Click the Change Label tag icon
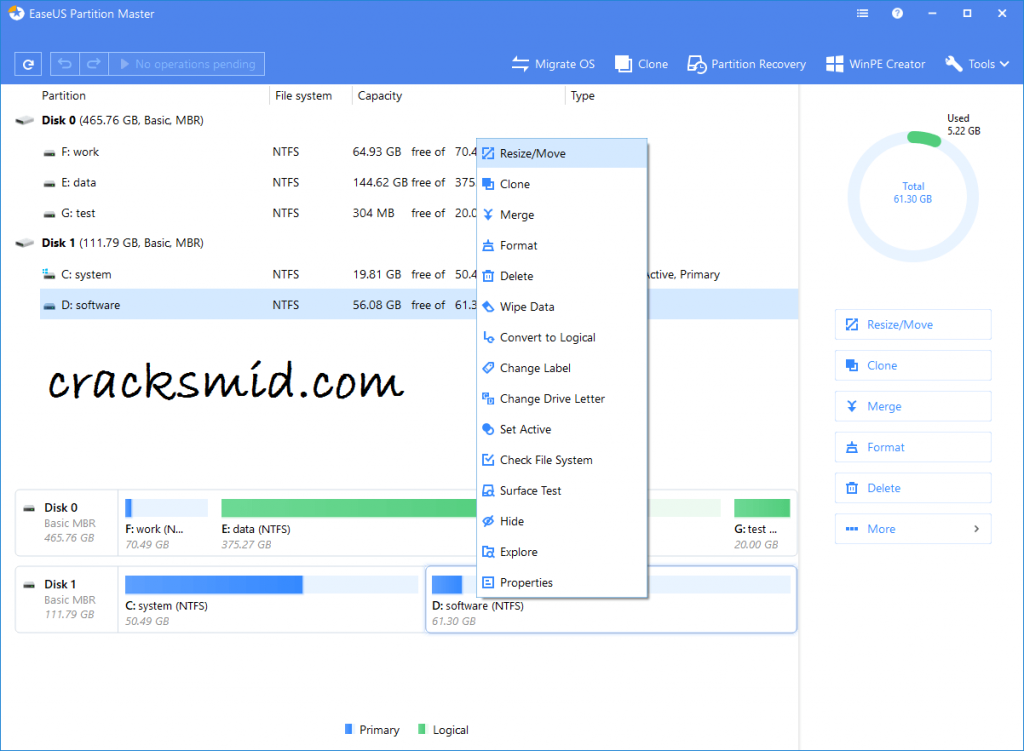 click(488, 368)
